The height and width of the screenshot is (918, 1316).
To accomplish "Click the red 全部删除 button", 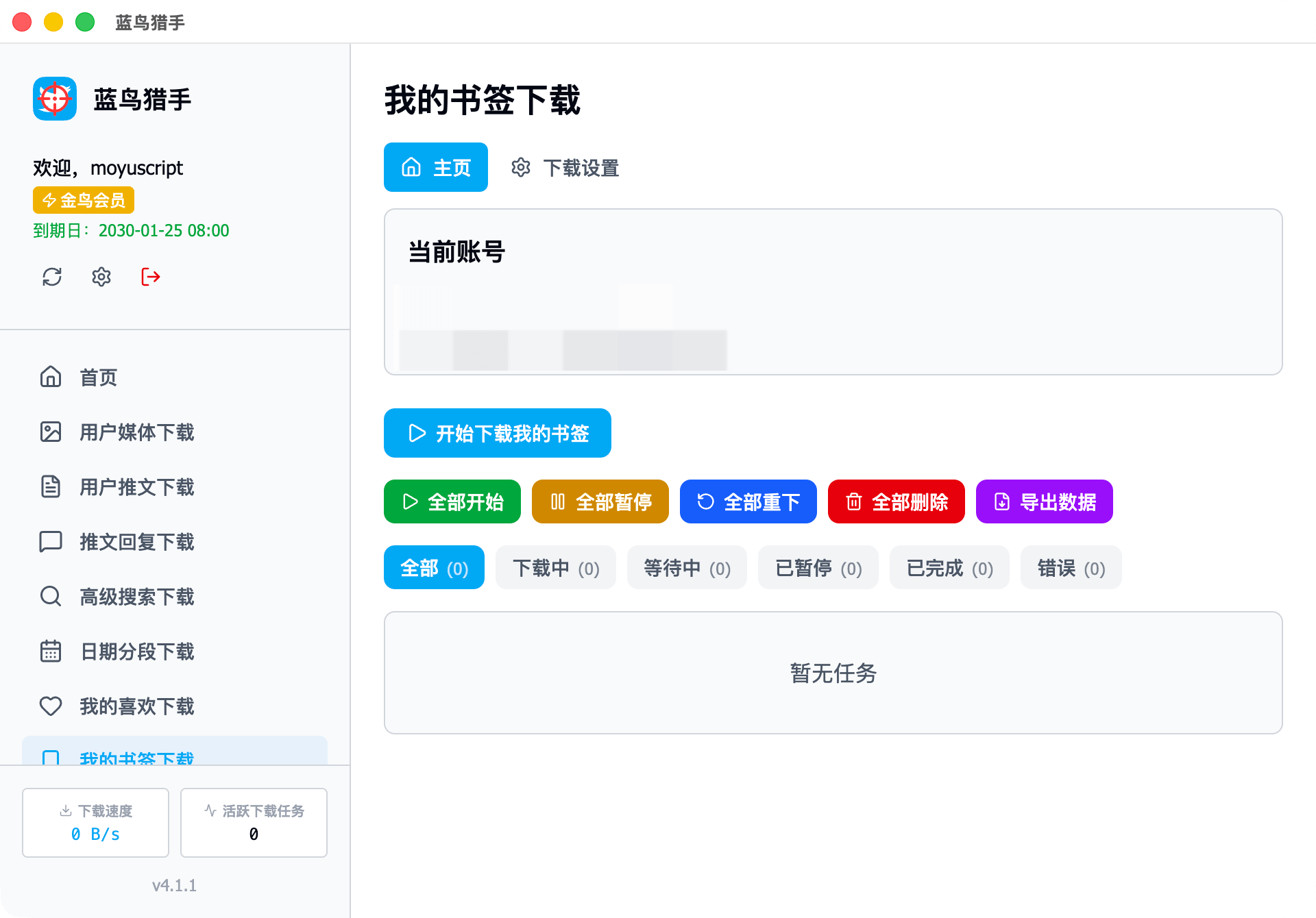I will (x=897, y=502).
